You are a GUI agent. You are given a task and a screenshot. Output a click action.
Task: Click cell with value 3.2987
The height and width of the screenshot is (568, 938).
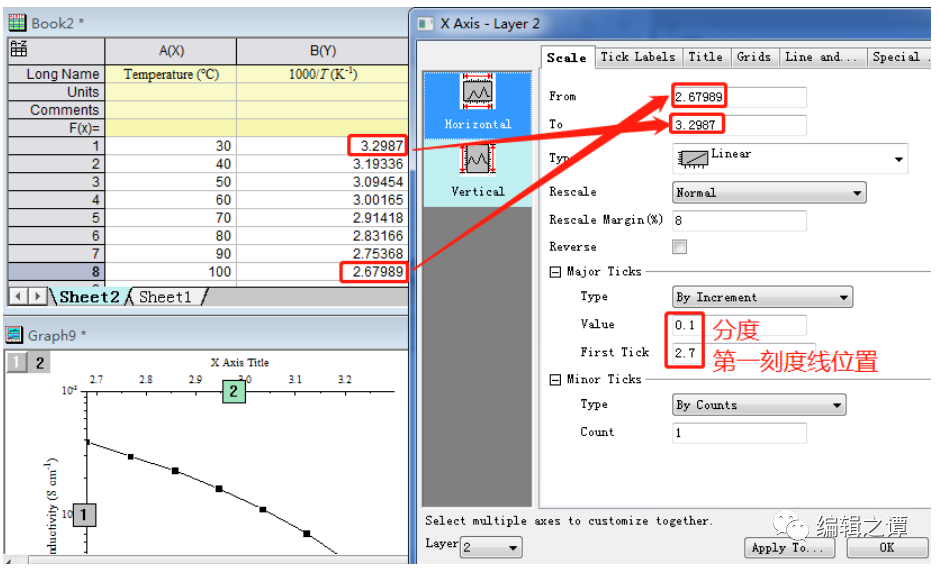tap(322, 146)
